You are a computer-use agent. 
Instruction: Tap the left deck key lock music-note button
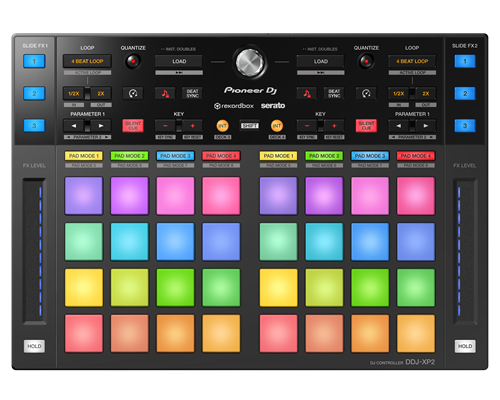[x=165, y=93]
